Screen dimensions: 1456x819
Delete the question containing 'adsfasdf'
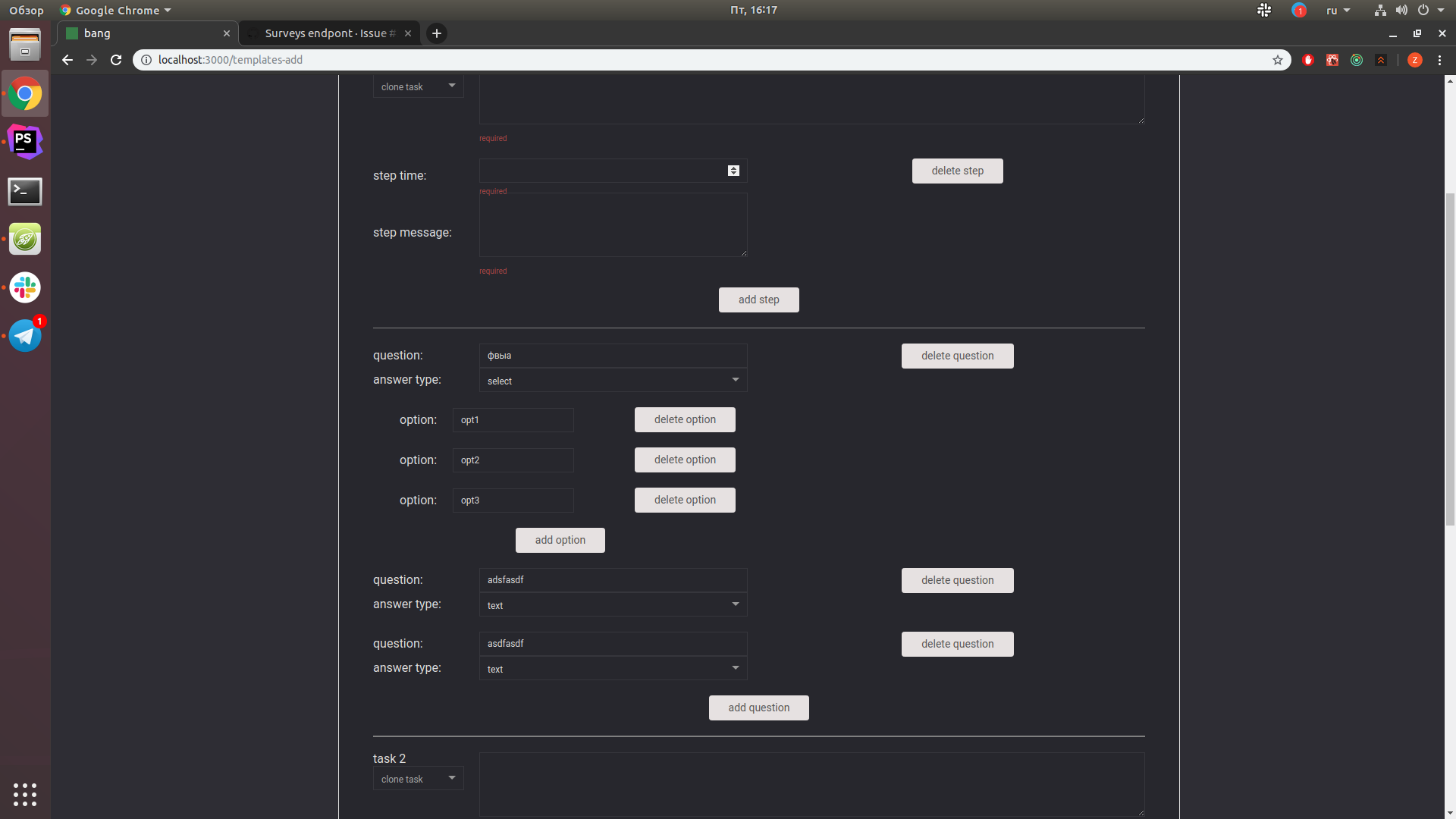tap(957, 580)
